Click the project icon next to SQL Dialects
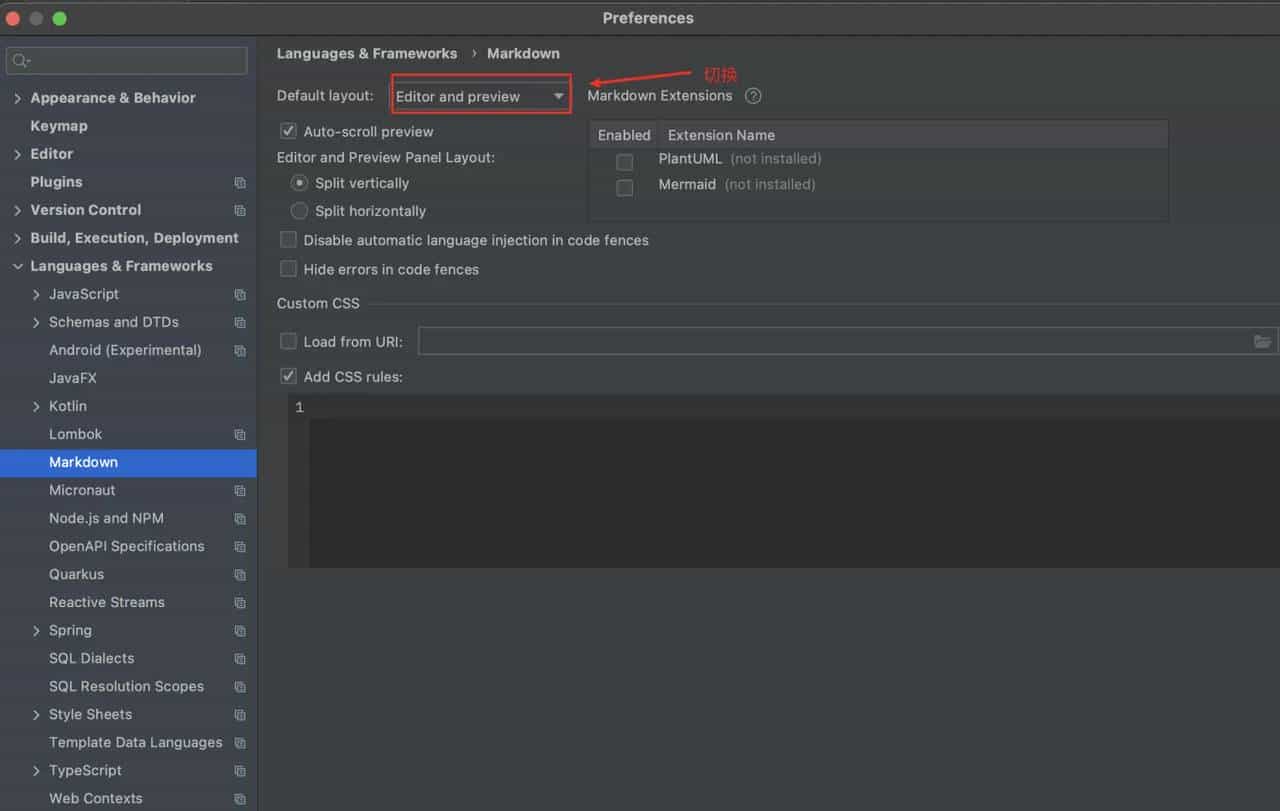This screenshot has width=1280, height=811. click(240, 659)
